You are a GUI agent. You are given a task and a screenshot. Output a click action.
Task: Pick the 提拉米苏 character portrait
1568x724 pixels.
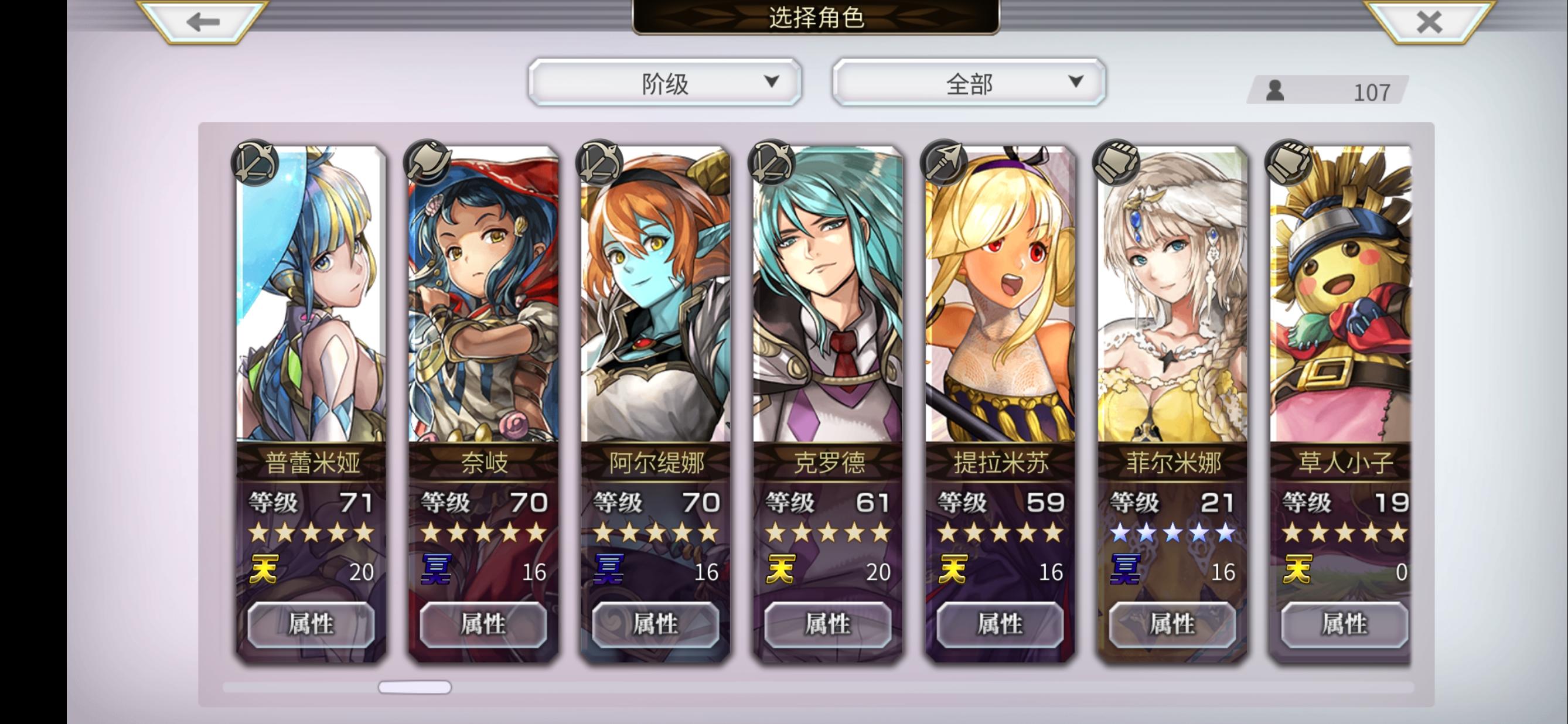pyautogui.click(x=1000, y=295)
